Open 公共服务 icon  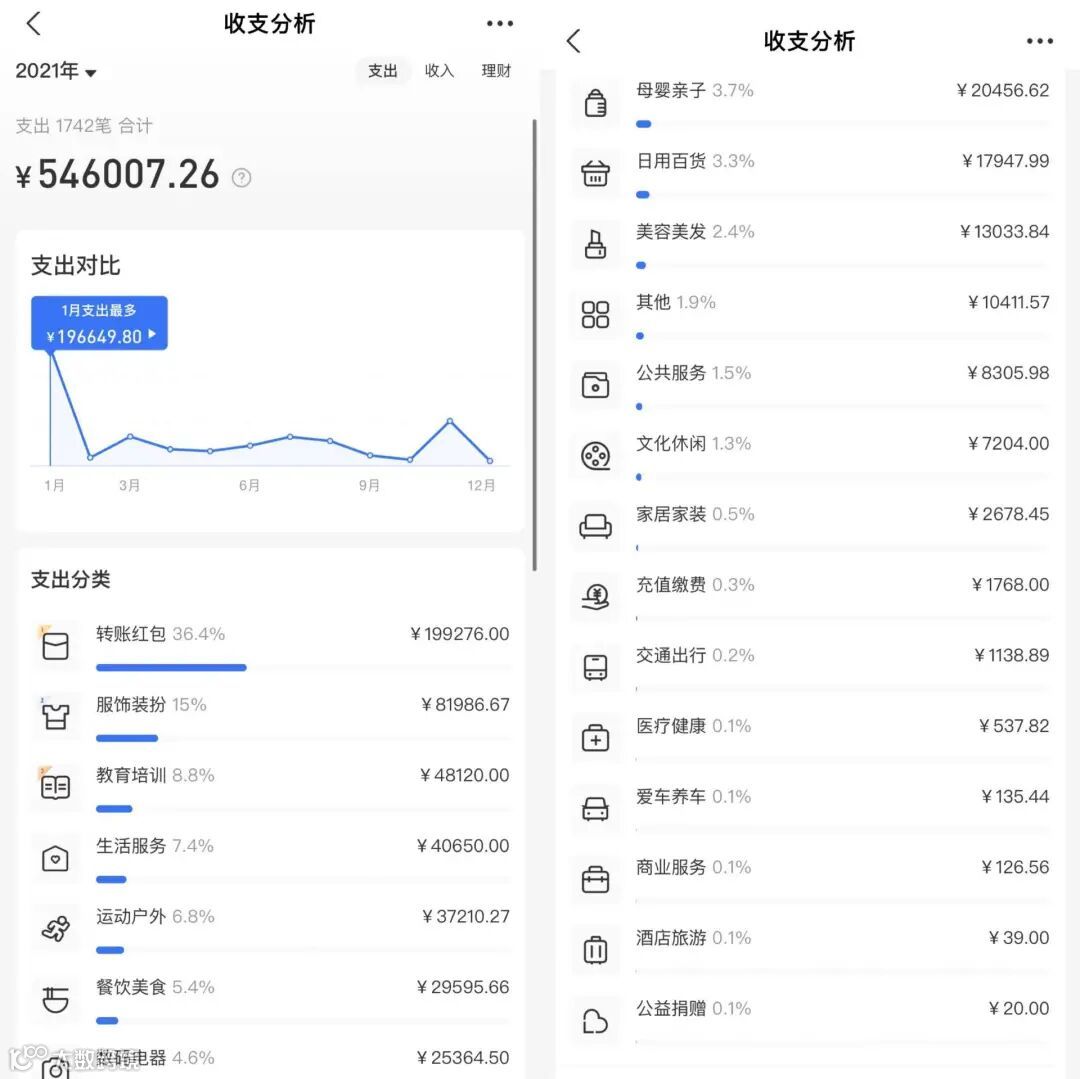click(x=595, y=385)
